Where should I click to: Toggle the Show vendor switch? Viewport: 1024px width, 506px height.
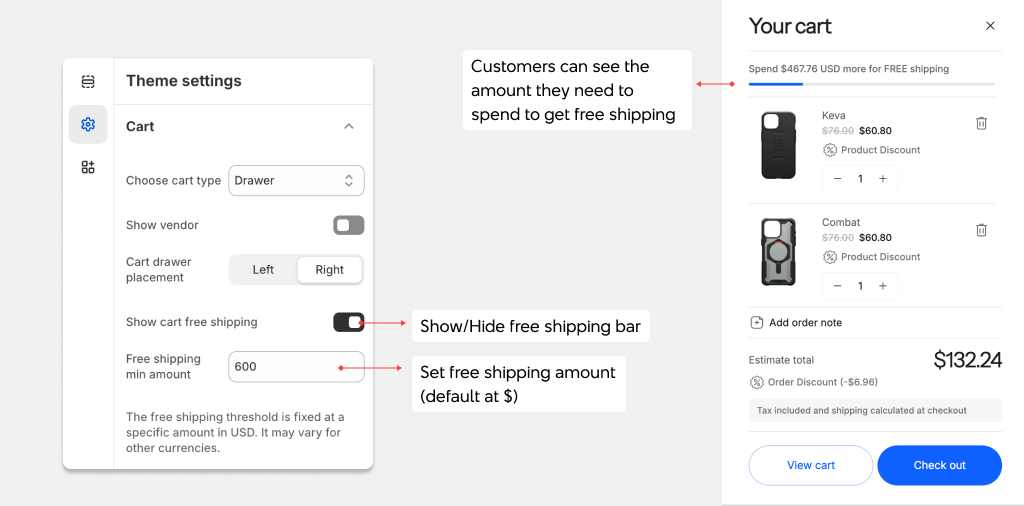[349, 225]
